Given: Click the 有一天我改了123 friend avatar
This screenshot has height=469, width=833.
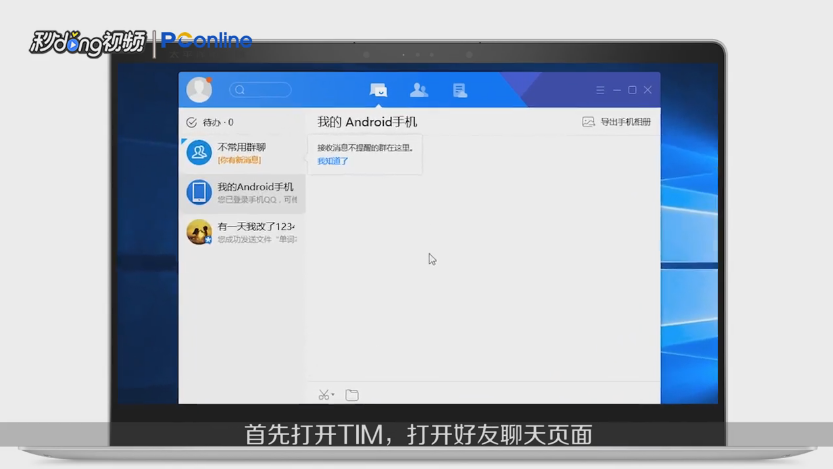Looking at the screenshot, I should point(199,232).
